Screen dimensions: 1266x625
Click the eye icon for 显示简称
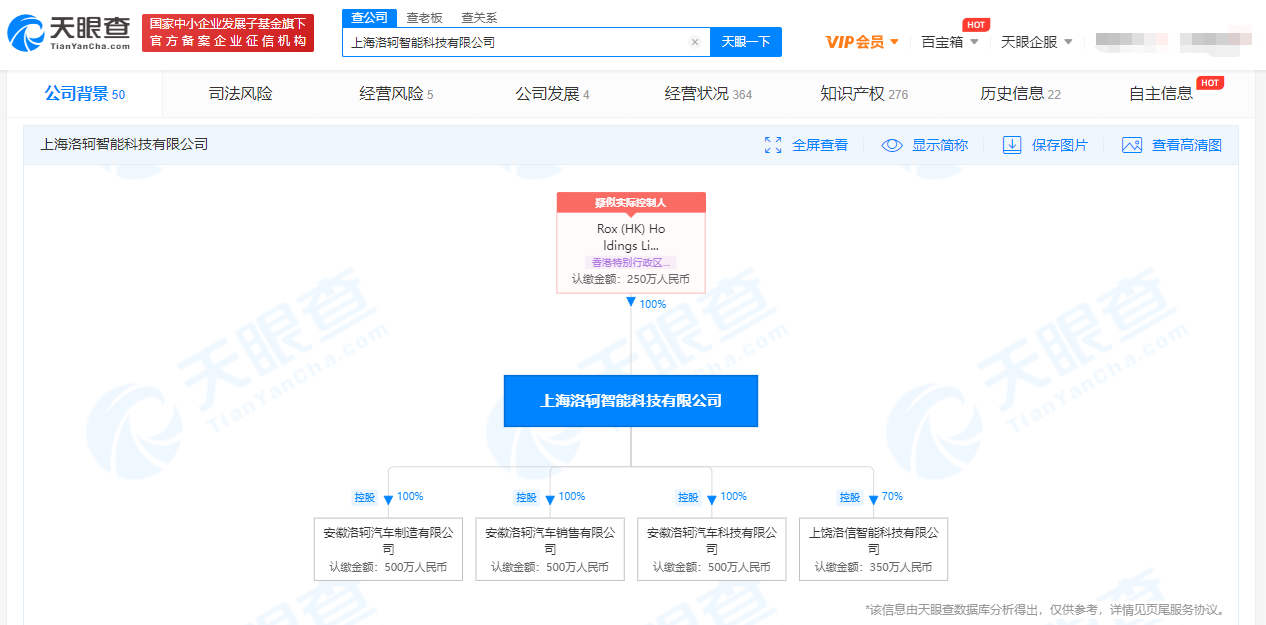pos(892,145)
